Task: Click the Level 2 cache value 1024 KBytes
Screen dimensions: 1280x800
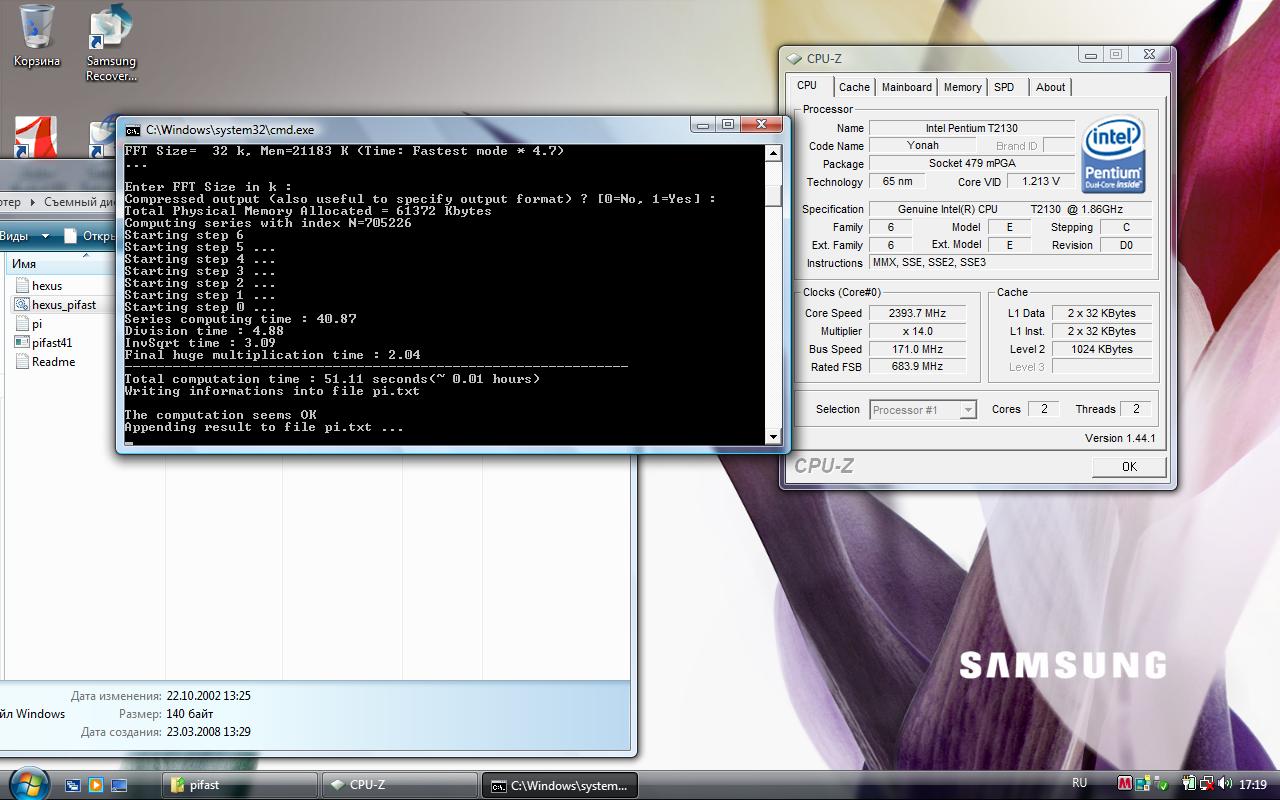Action: click(x=1101, y=349)
